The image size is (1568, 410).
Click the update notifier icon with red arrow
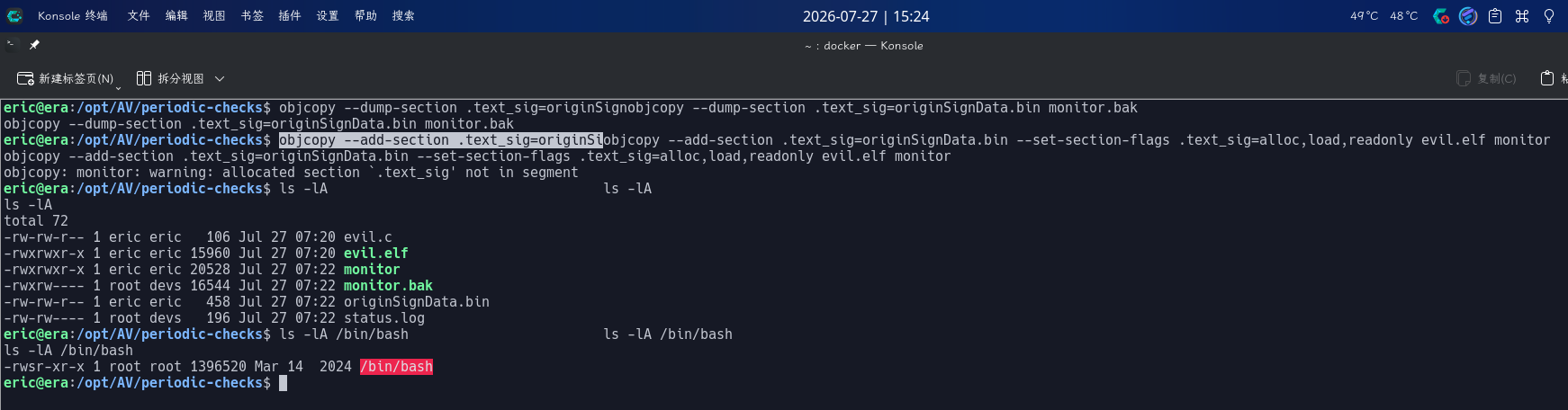1441,16
